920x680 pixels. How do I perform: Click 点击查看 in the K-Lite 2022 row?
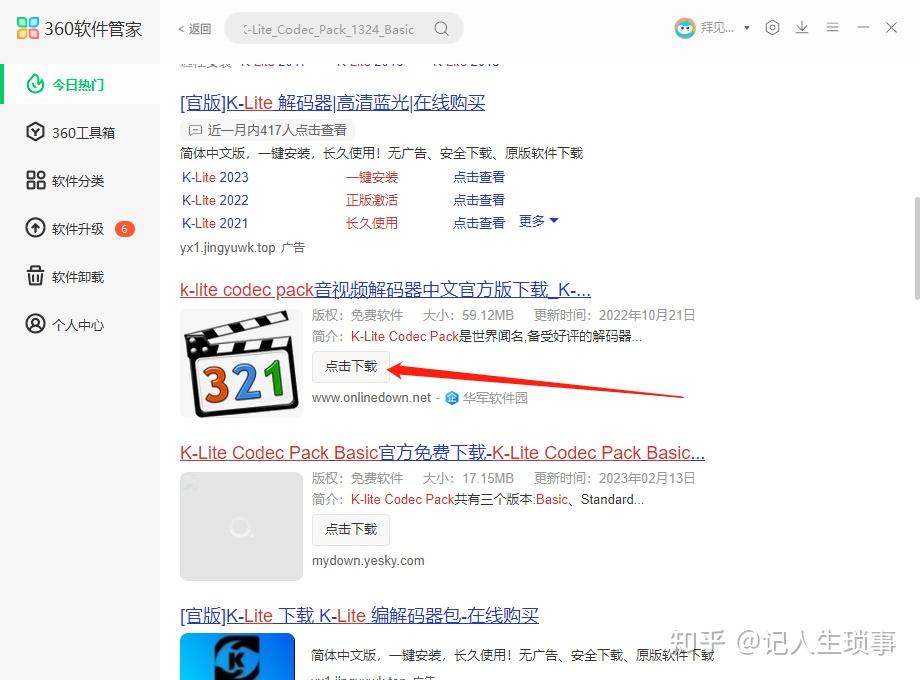click(x=479, y=200)
